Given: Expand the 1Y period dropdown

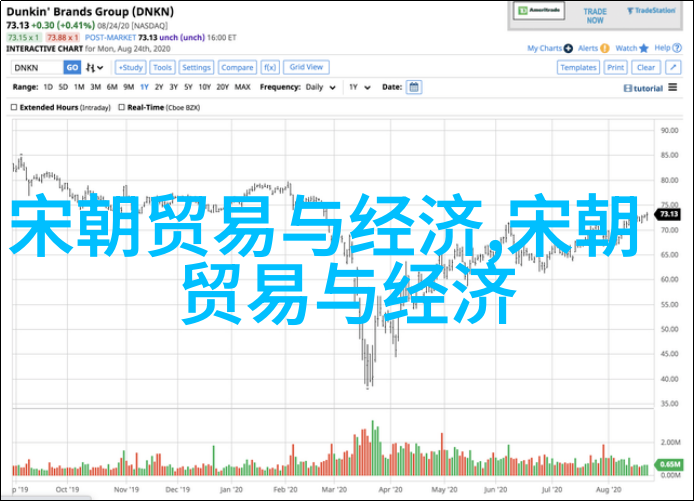Looking at the screenshot, I should click(360, 87).
